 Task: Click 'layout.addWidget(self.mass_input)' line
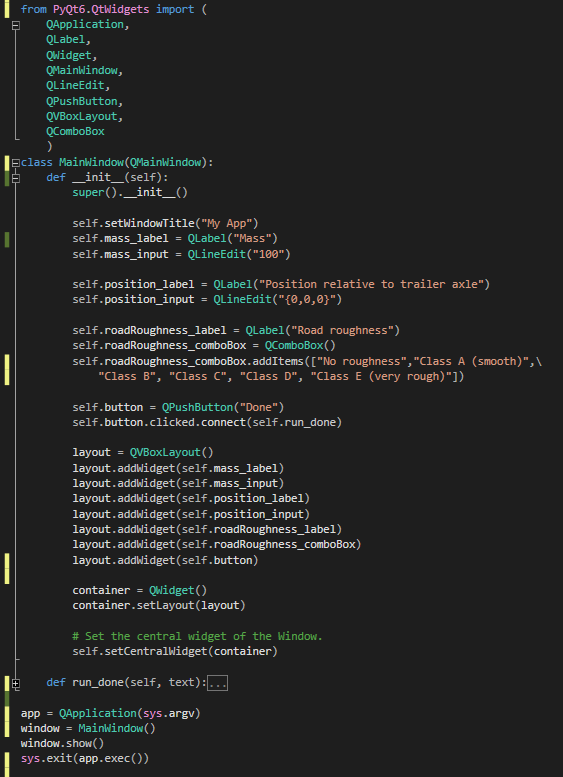(178, 483)
